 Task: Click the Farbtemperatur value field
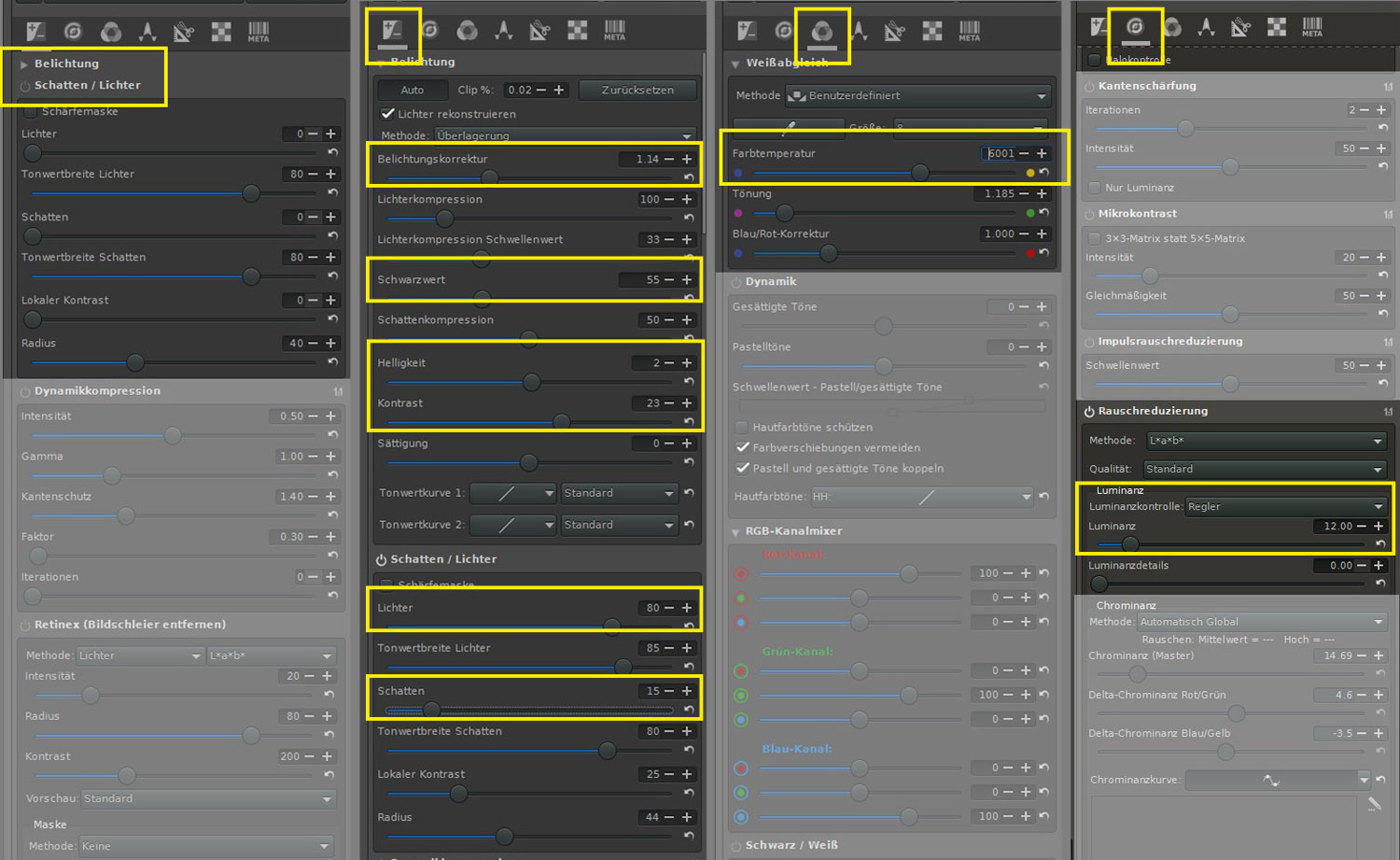click(999, 154)
